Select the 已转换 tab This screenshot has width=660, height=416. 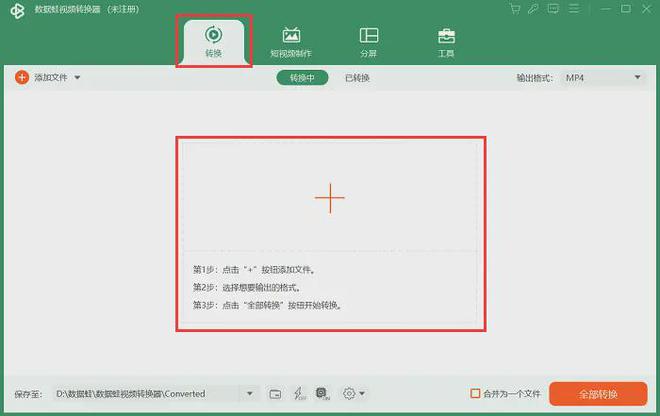(357, 78)
